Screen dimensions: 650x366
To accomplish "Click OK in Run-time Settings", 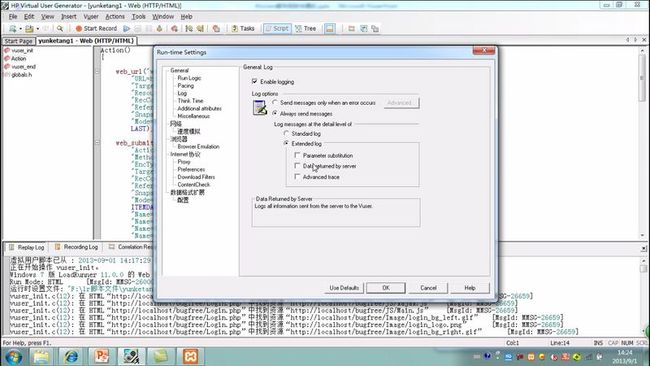I will (x=386, y=288).
